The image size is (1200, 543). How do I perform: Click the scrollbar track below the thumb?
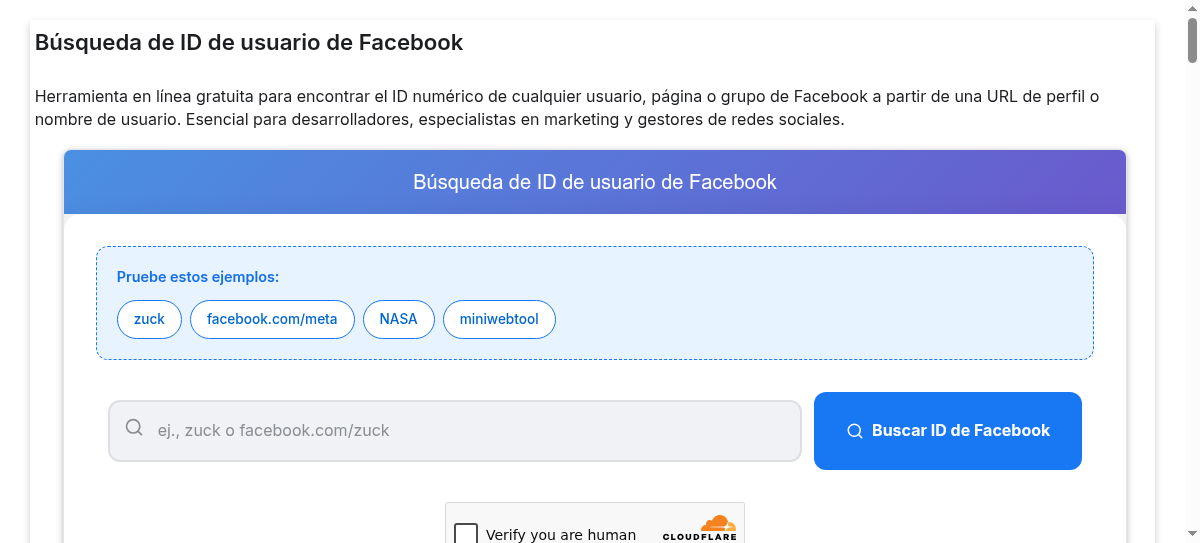(1192, 300)
